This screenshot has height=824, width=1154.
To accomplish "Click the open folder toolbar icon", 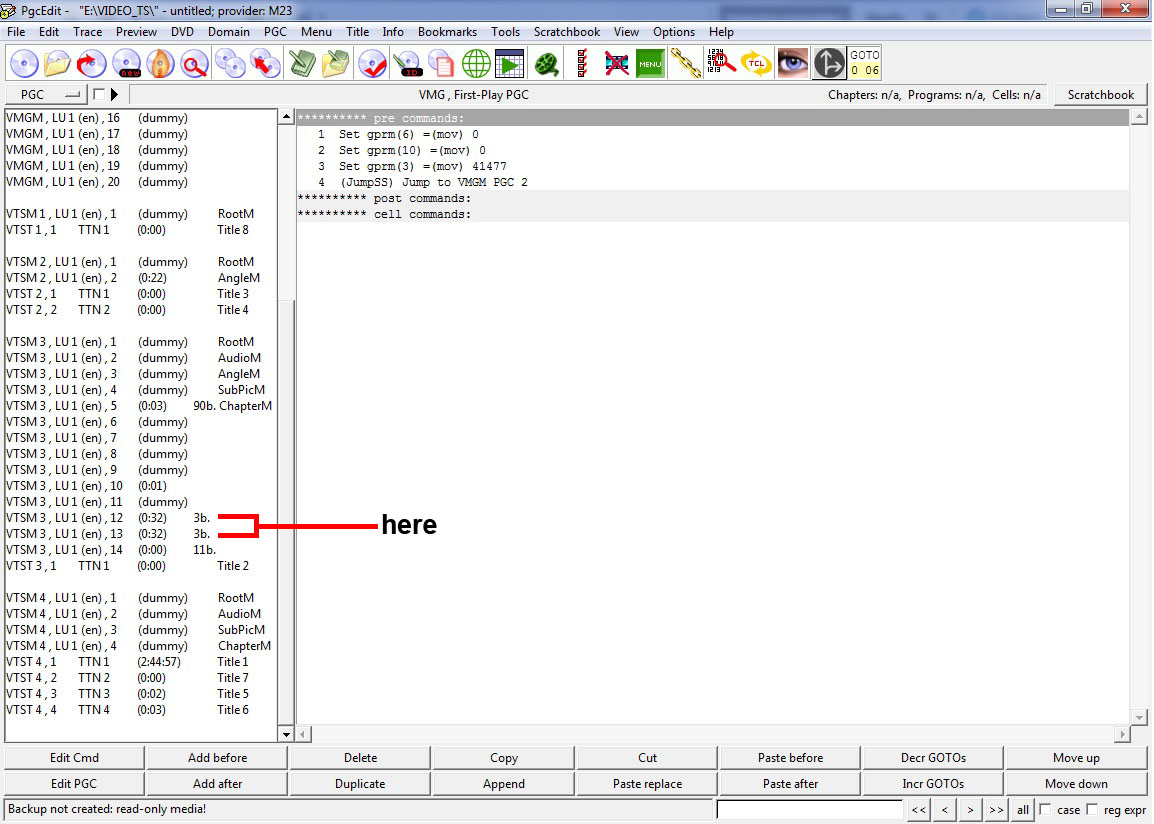I will click(57, 64).
